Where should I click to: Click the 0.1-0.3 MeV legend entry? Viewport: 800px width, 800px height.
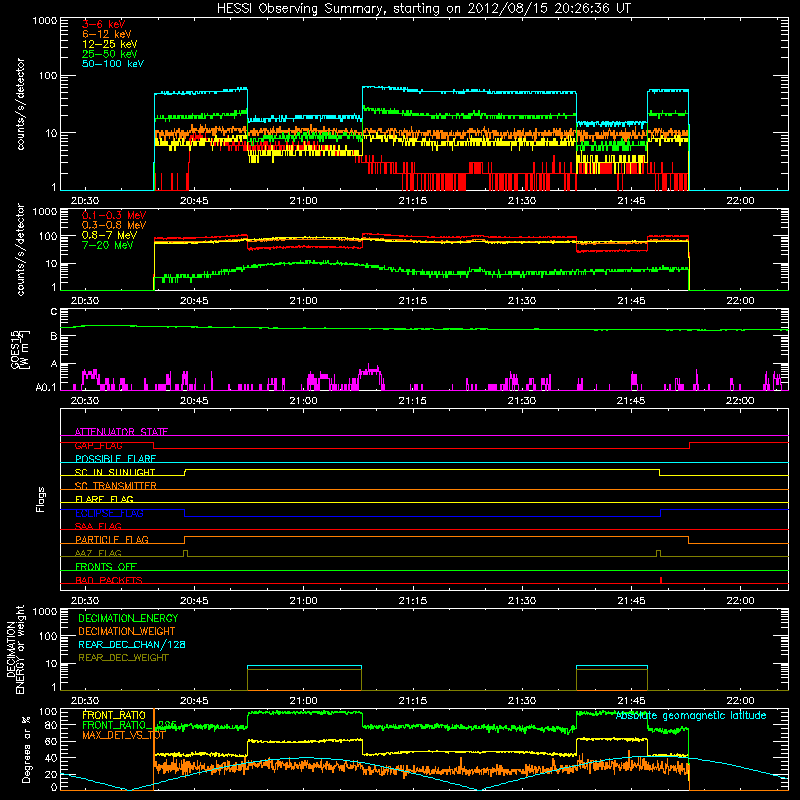pyautogui.click(x=114, y=215)
